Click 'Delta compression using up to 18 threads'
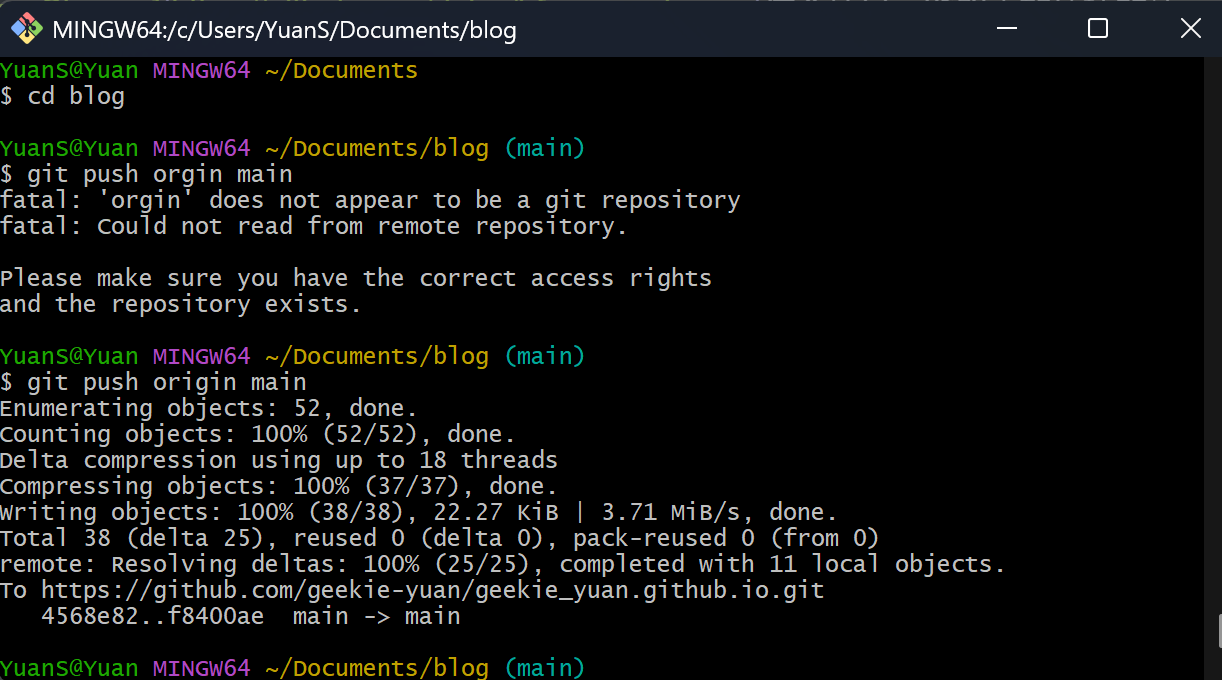This screenshot has width=1222, height=680. tap(278, 461)
